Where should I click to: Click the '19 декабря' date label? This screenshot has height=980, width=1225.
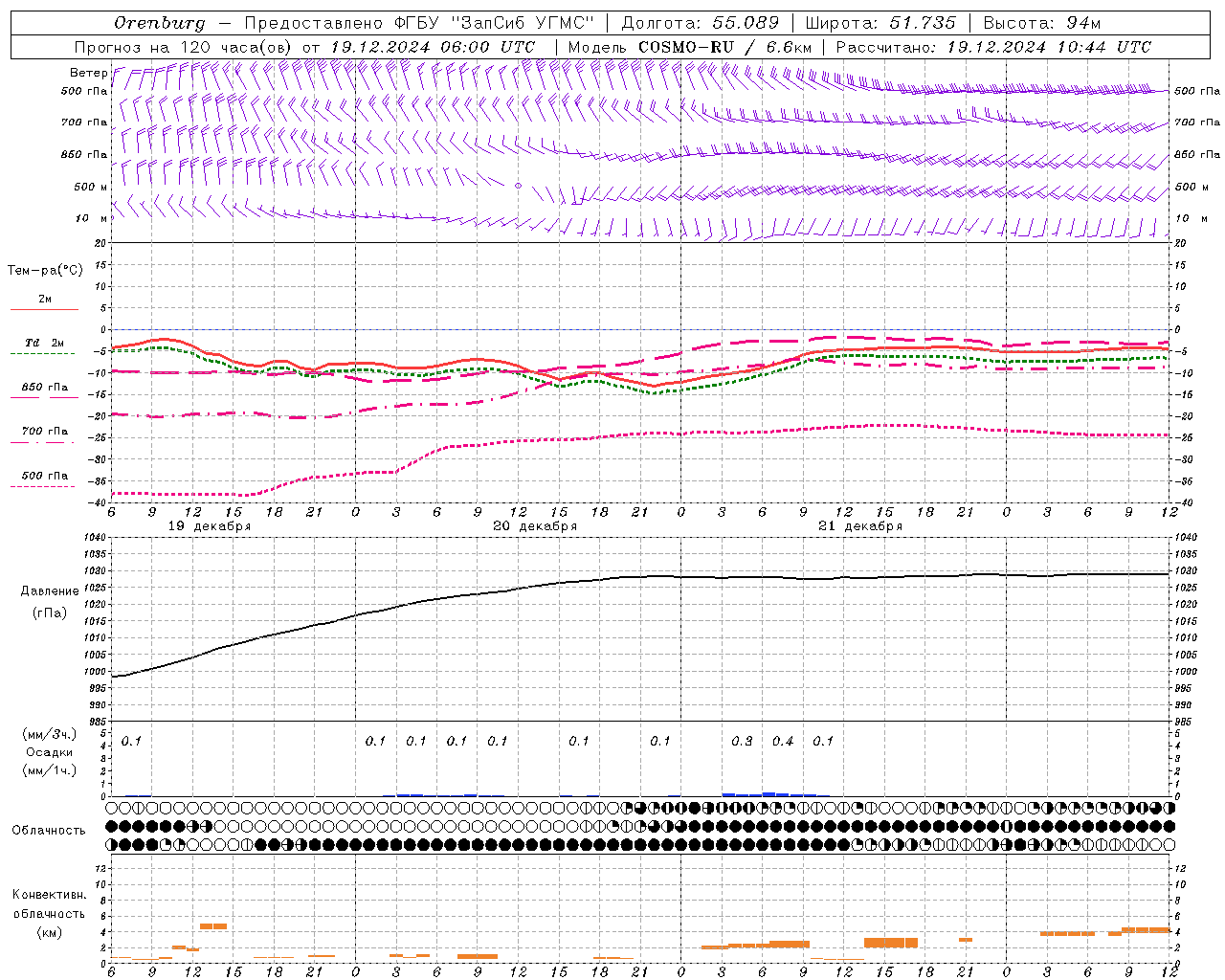(x=210, y=526)
